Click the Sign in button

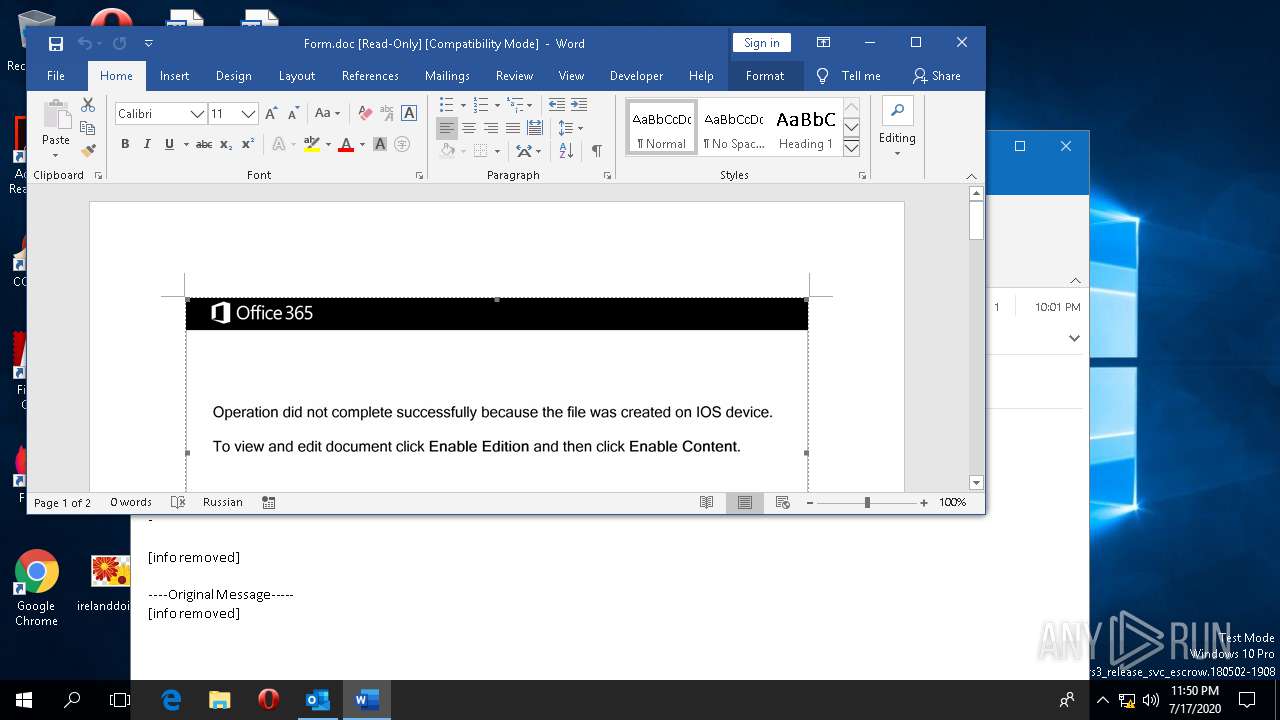click(761, 43)
